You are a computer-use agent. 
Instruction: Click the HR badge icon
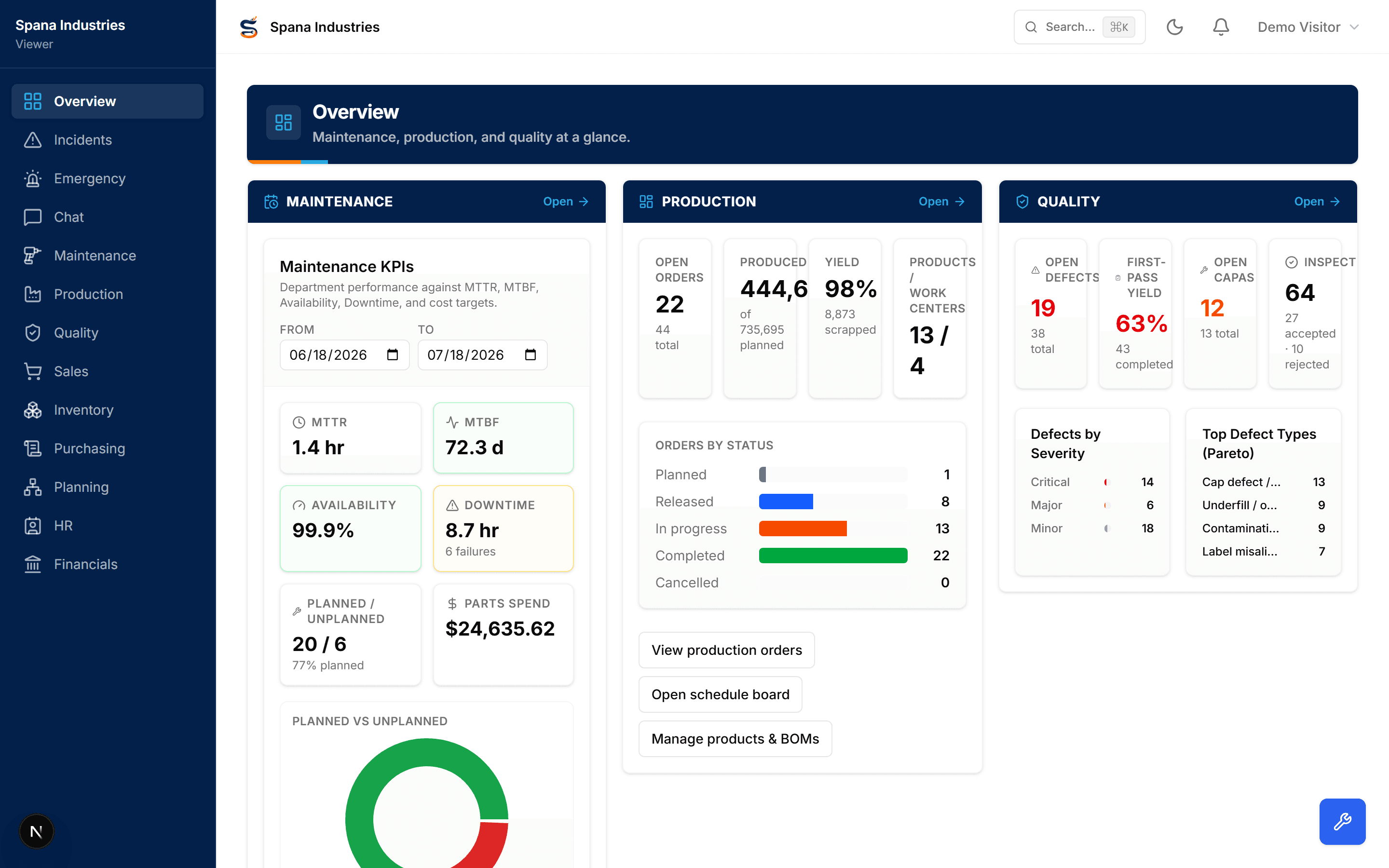point(33,525)
